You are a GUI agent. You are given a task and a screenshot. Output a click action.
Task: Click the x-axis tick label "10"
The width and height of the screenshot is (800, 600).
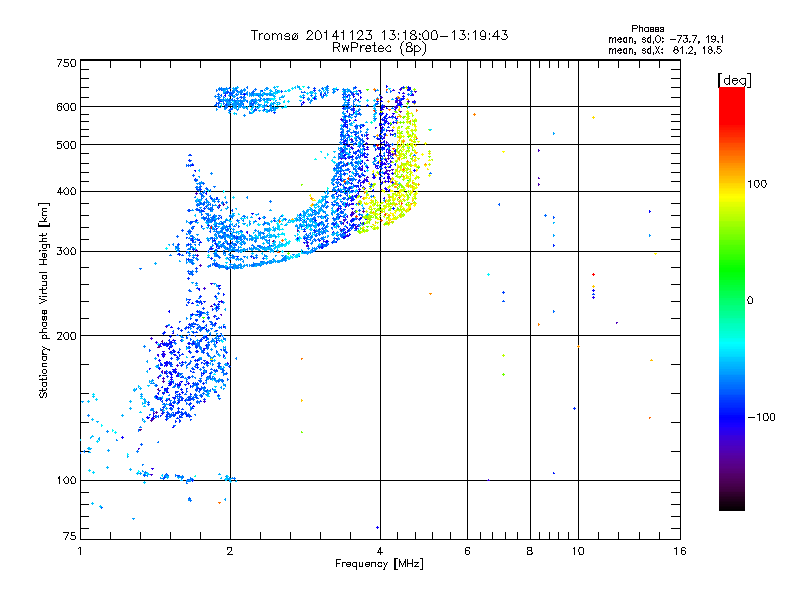(x=578, y=551)
